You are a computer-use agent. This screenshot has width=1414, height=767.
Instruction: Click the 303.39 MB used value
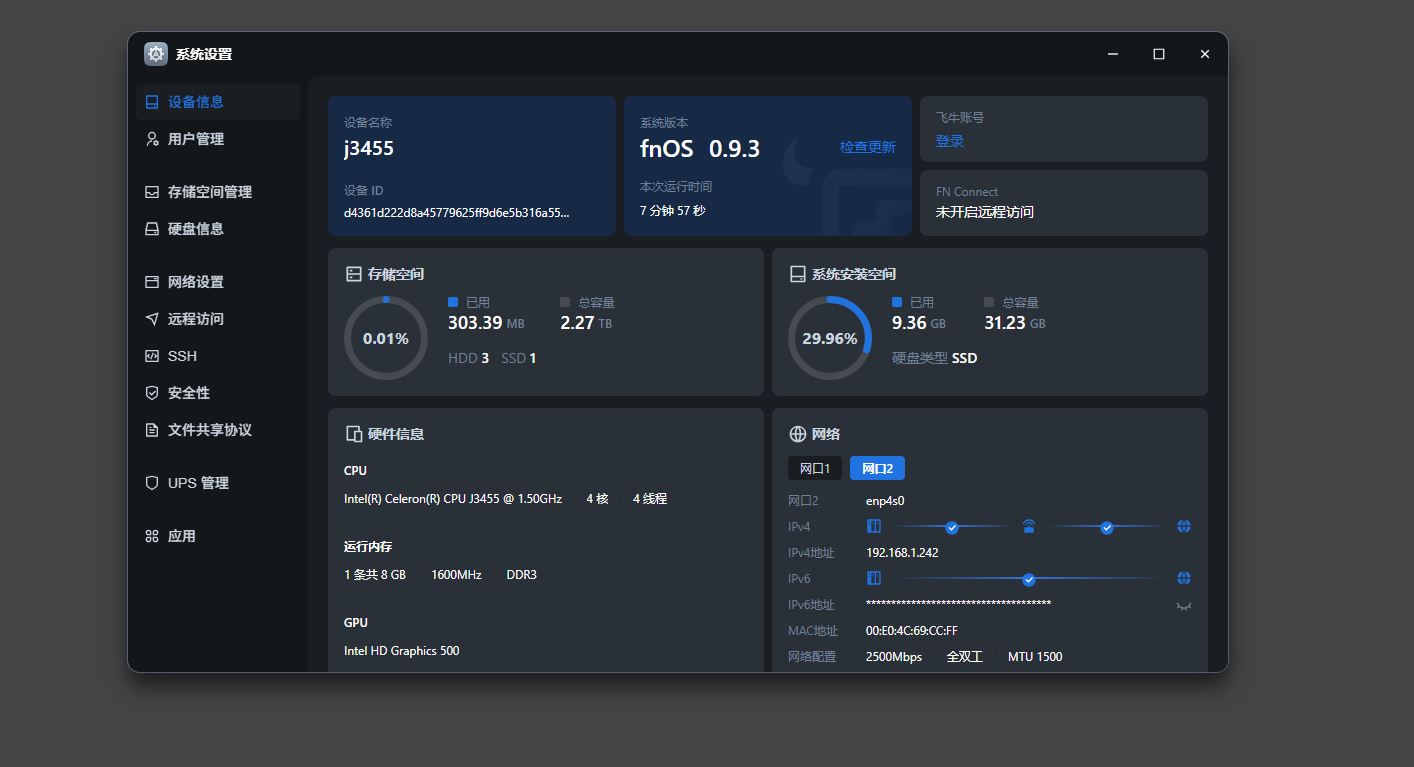(486, 323)
